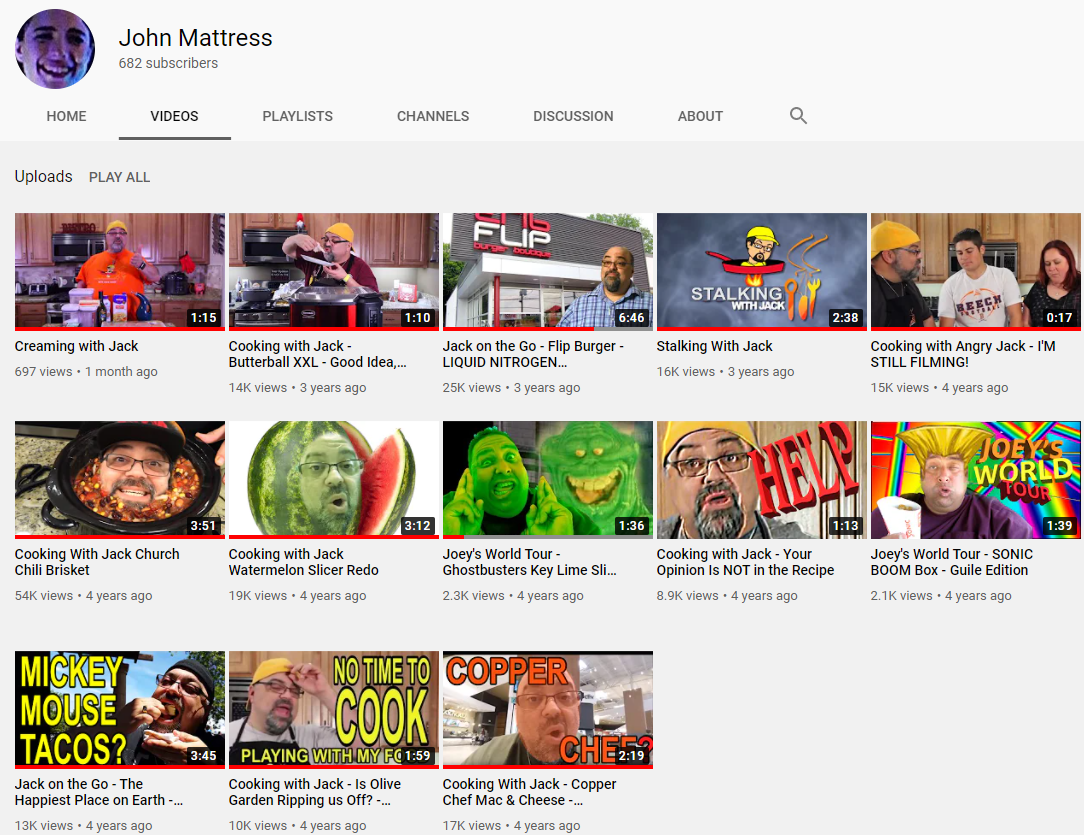Open the Watermelon Slicer Redo thumbnail
The image size is (1084, 835).
click(x=334, y=479)
